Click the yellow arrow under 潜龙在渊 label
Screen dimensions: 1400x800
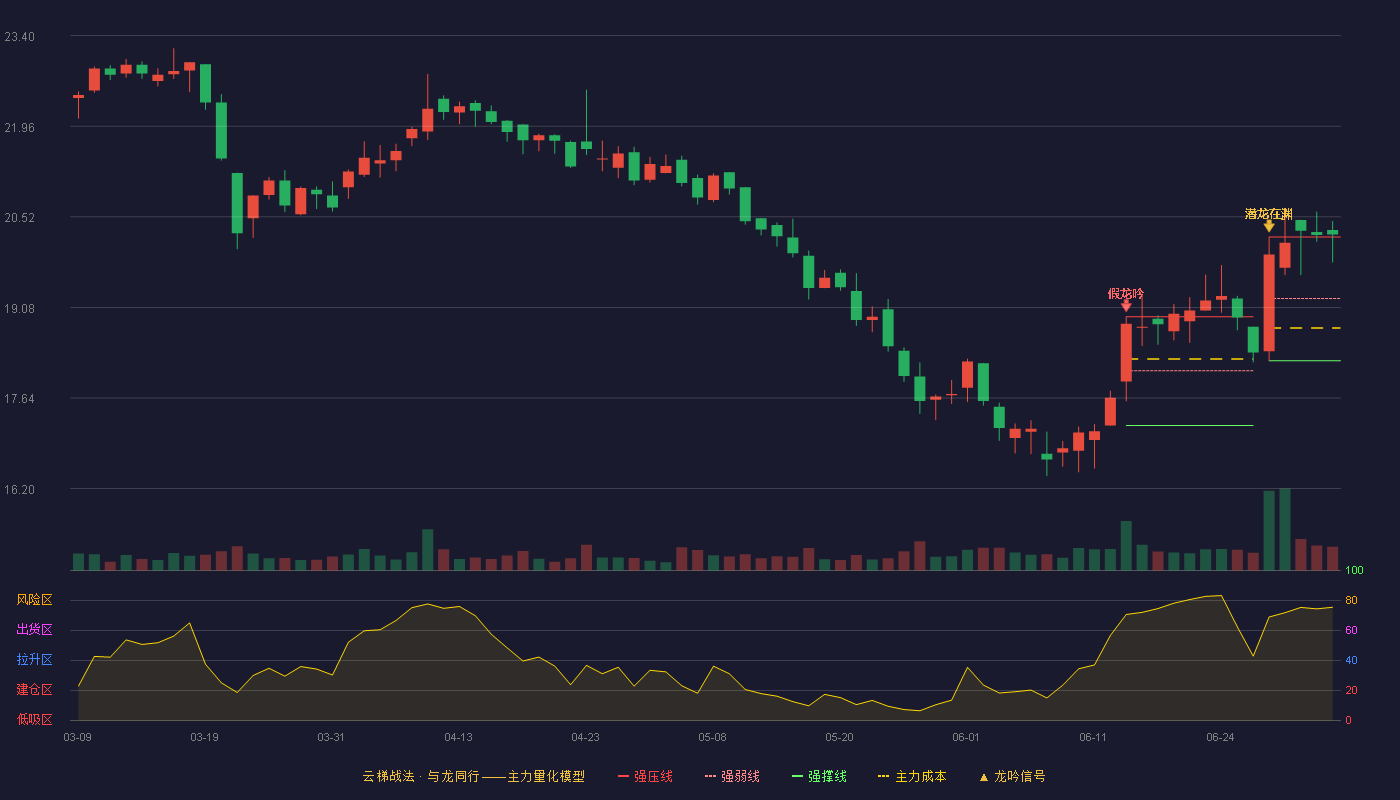click(1269, 226)
